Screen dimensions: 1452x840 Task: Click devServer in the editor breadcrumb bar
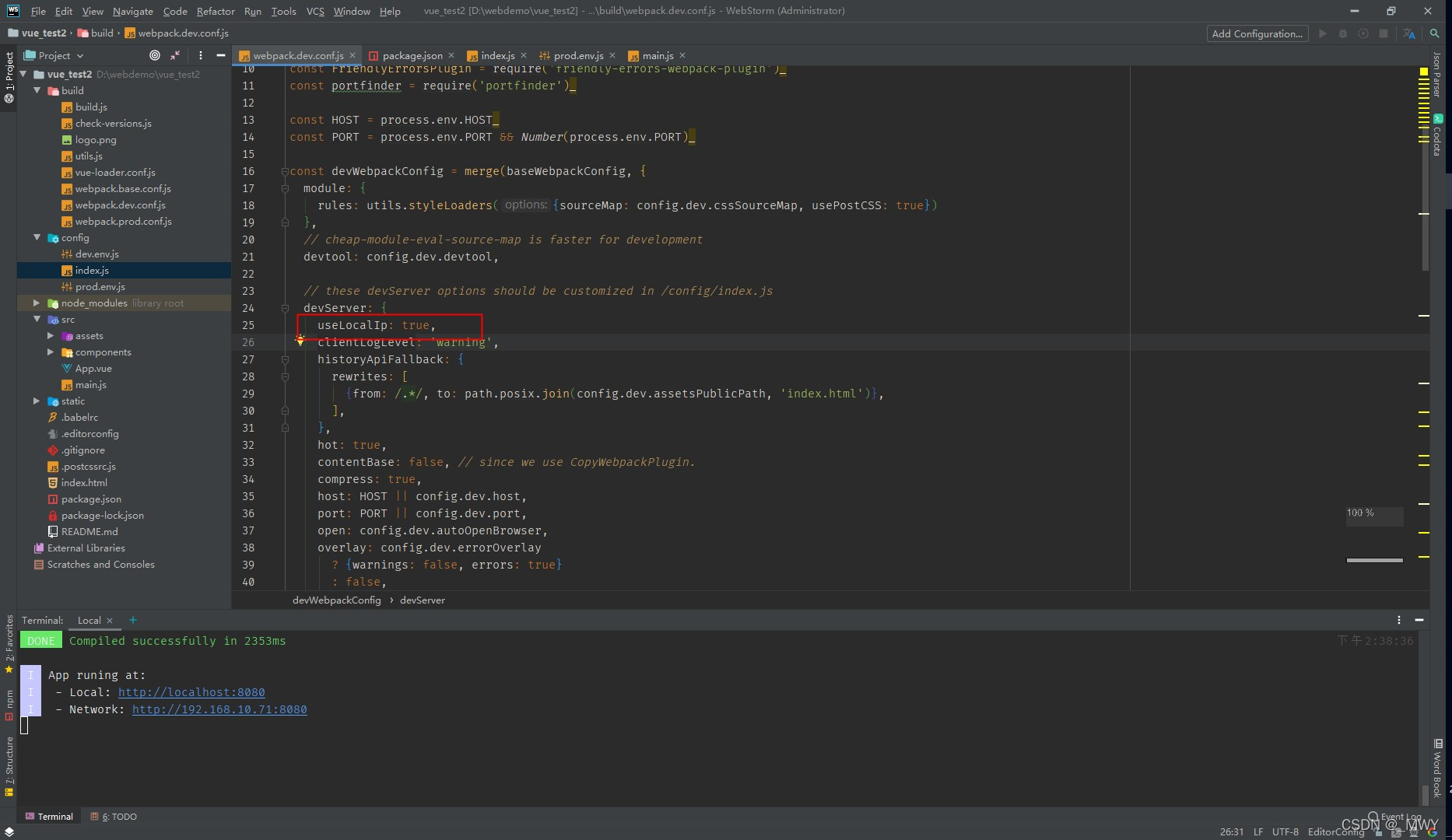(x=423, y=600)
